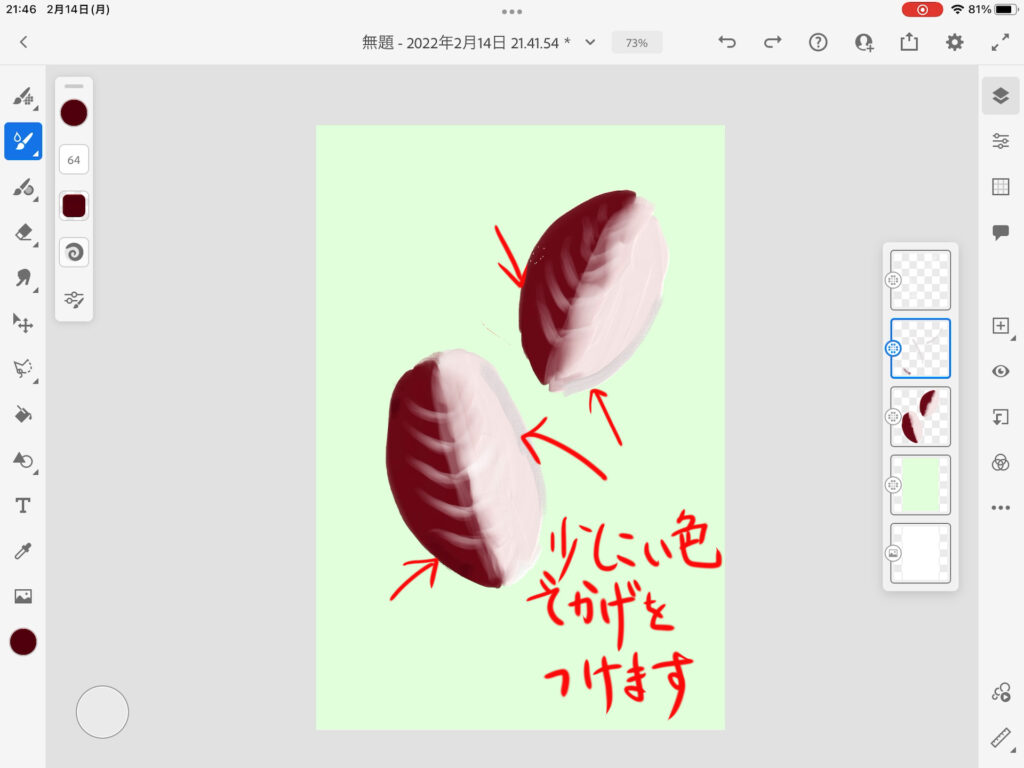The height and width of the screenshot is (768, 1024).
Task: Select the Smudge tool
Action: pyautogui.click(x=22, y=278)
